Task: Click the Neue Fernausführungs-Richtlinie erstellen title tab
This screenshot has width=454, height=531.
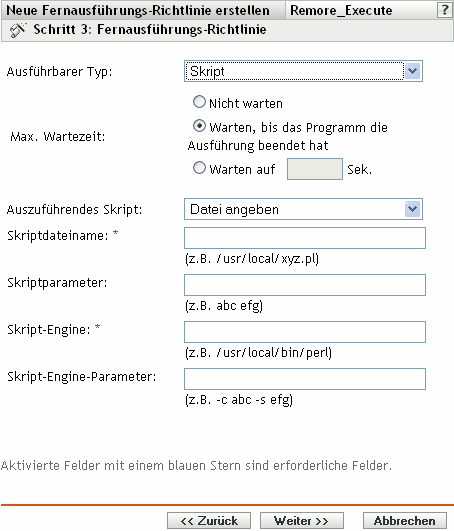Action: [x=138, y=10]
